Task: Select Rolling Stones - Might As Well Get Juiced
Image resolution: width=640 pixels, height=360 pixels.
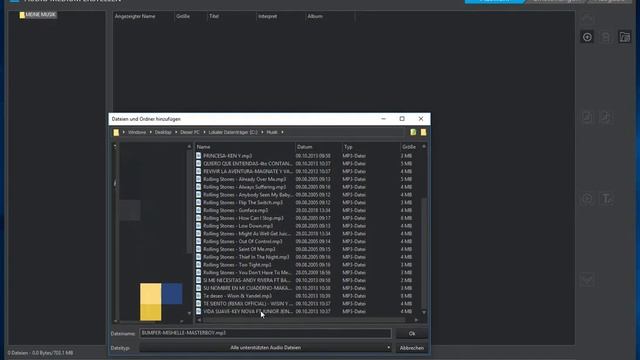Action: click(x=307, y=233)
